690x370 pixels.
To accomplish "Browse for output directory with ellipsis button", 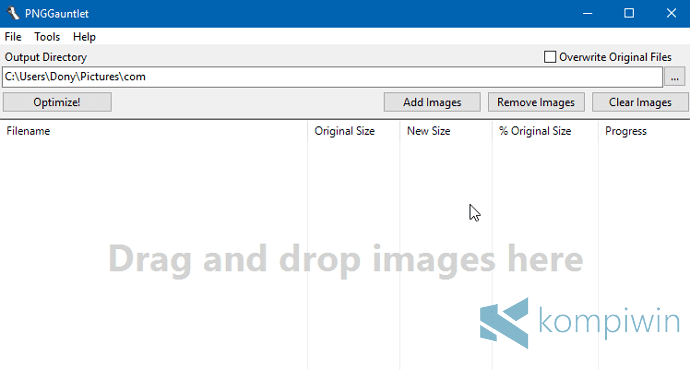I will 675,77.
